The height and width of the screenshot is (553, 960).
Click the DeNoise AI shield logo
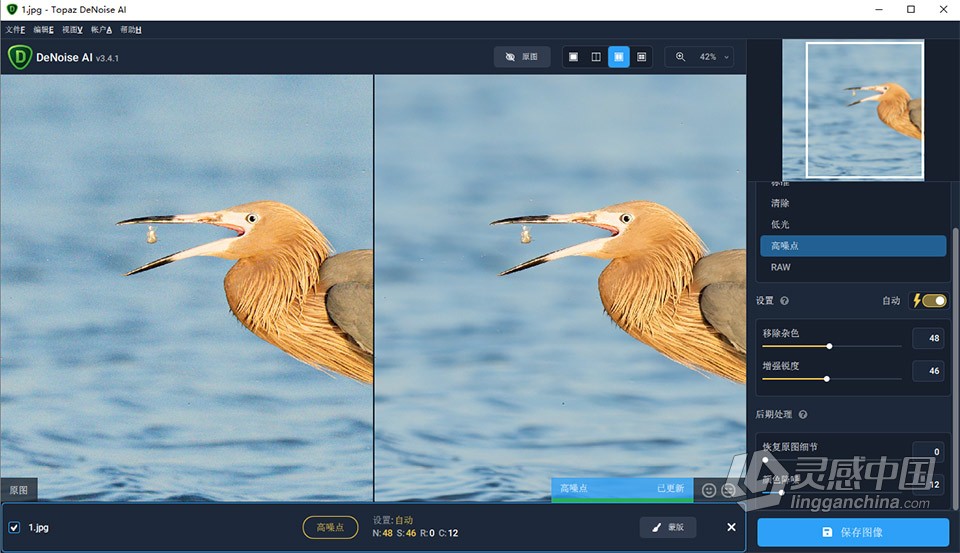(20, 57)
